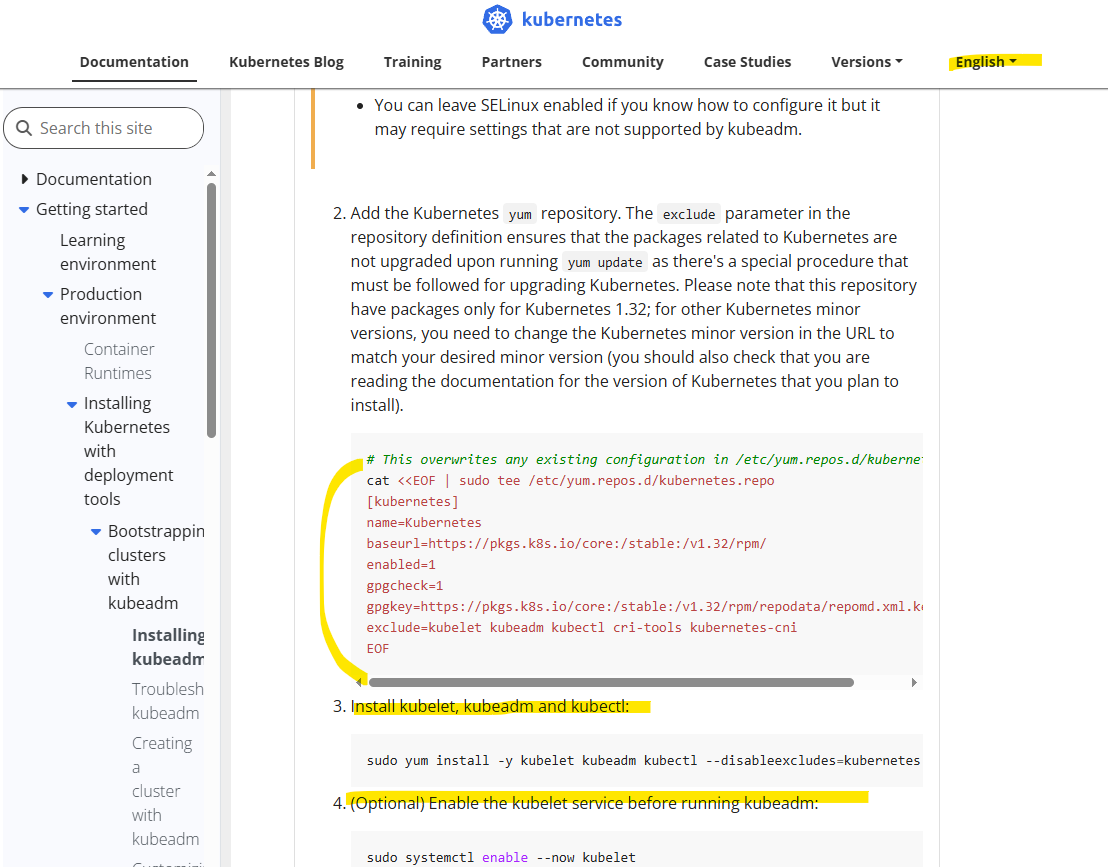Image resolution: width=1108 pixels, height=867 pixels.
Task: Expand the Documentation tree node arrow
Action: tap(25, 179)
